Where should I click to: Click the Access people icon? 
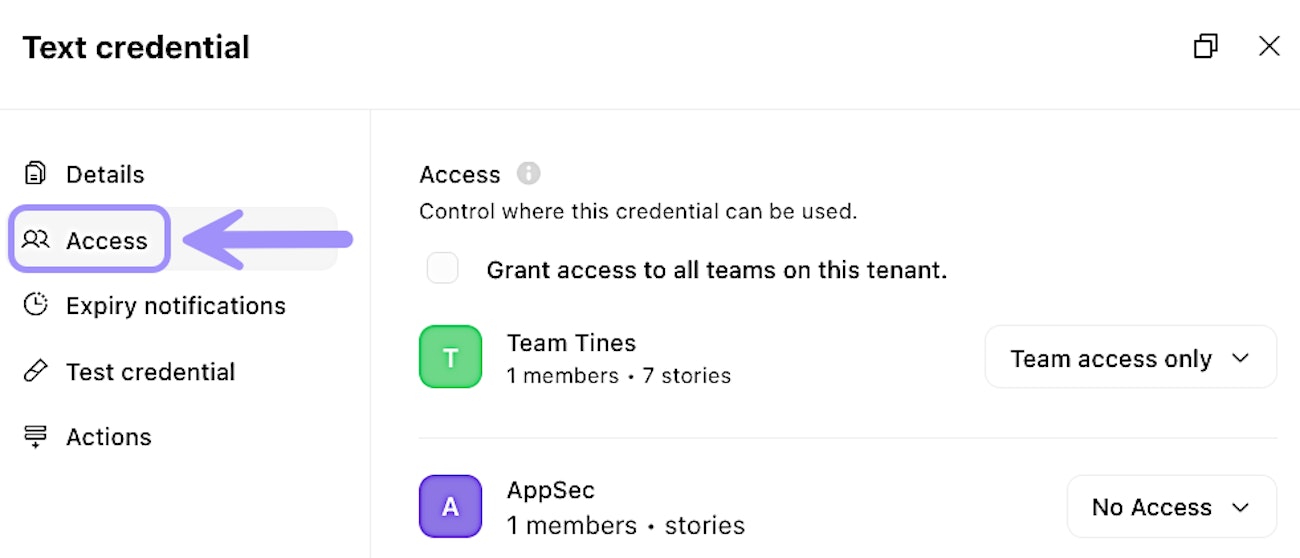(36, 240)
